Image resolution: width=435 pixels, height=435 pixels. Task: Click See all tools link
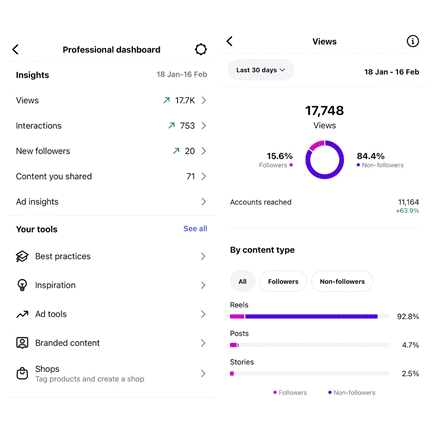pos(195,229)
